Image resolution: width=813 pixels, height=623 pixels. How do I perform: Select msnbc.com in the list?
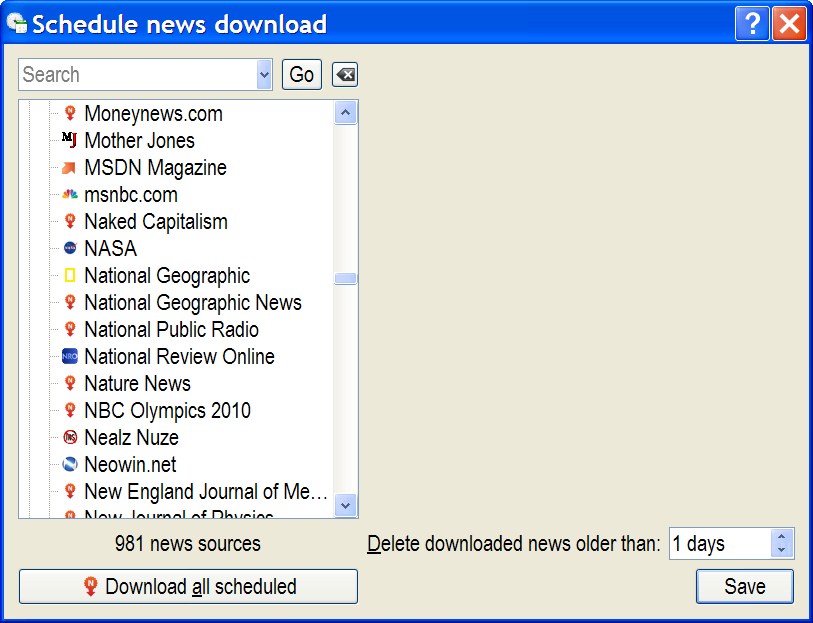pos(131,194)
